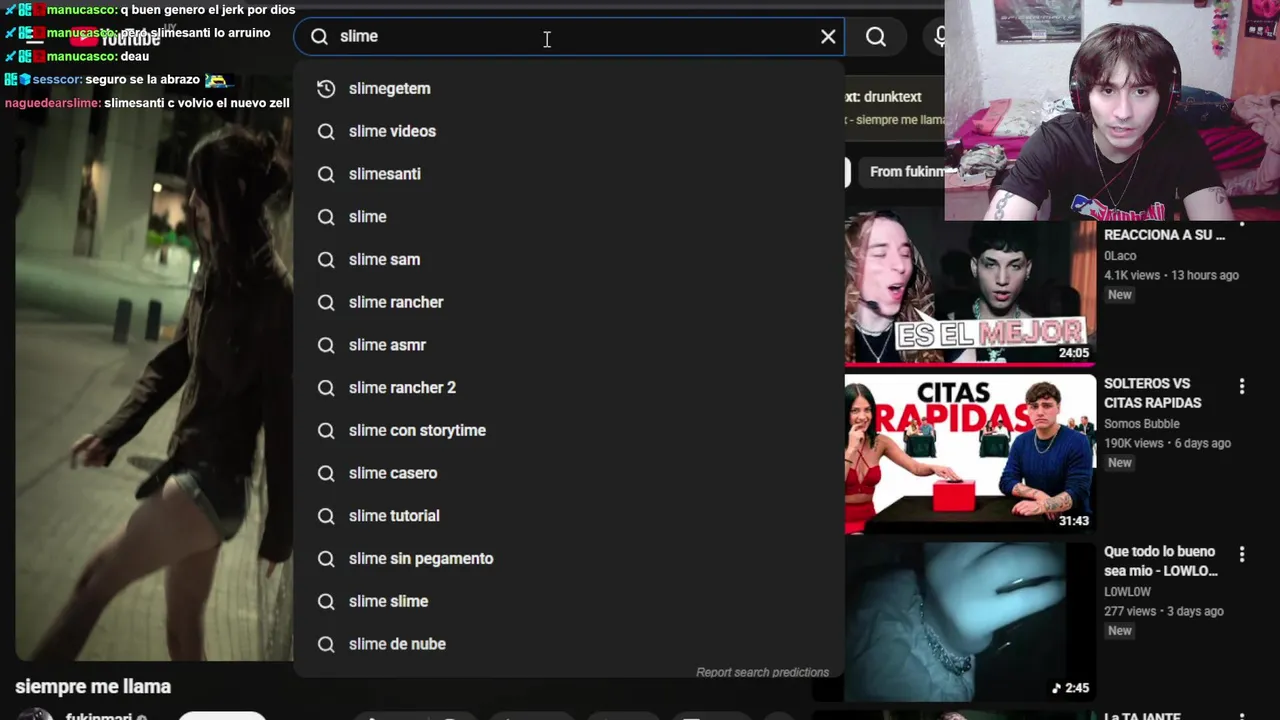Clear the search box with the X icon
The width and height of the screenshot is (1280, 720).
tap(828, 37)
